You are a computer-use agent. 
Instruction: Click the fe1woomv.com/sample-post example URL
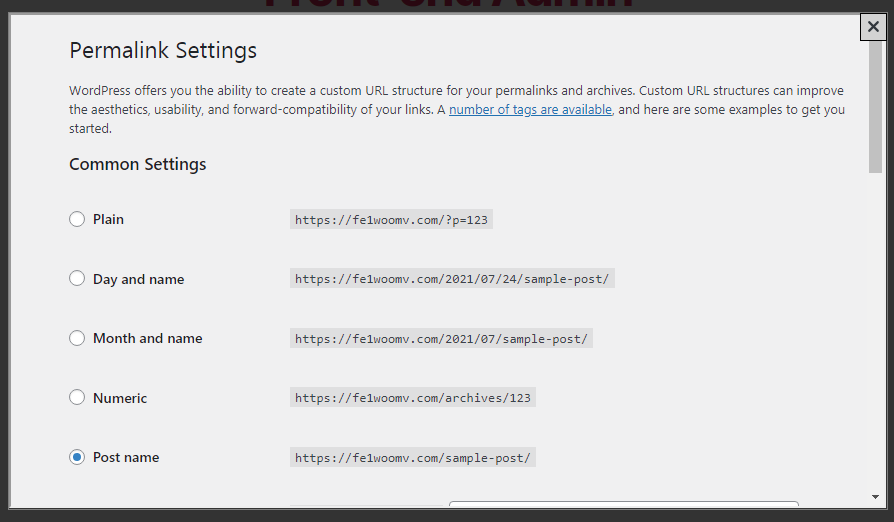point(413,457)
